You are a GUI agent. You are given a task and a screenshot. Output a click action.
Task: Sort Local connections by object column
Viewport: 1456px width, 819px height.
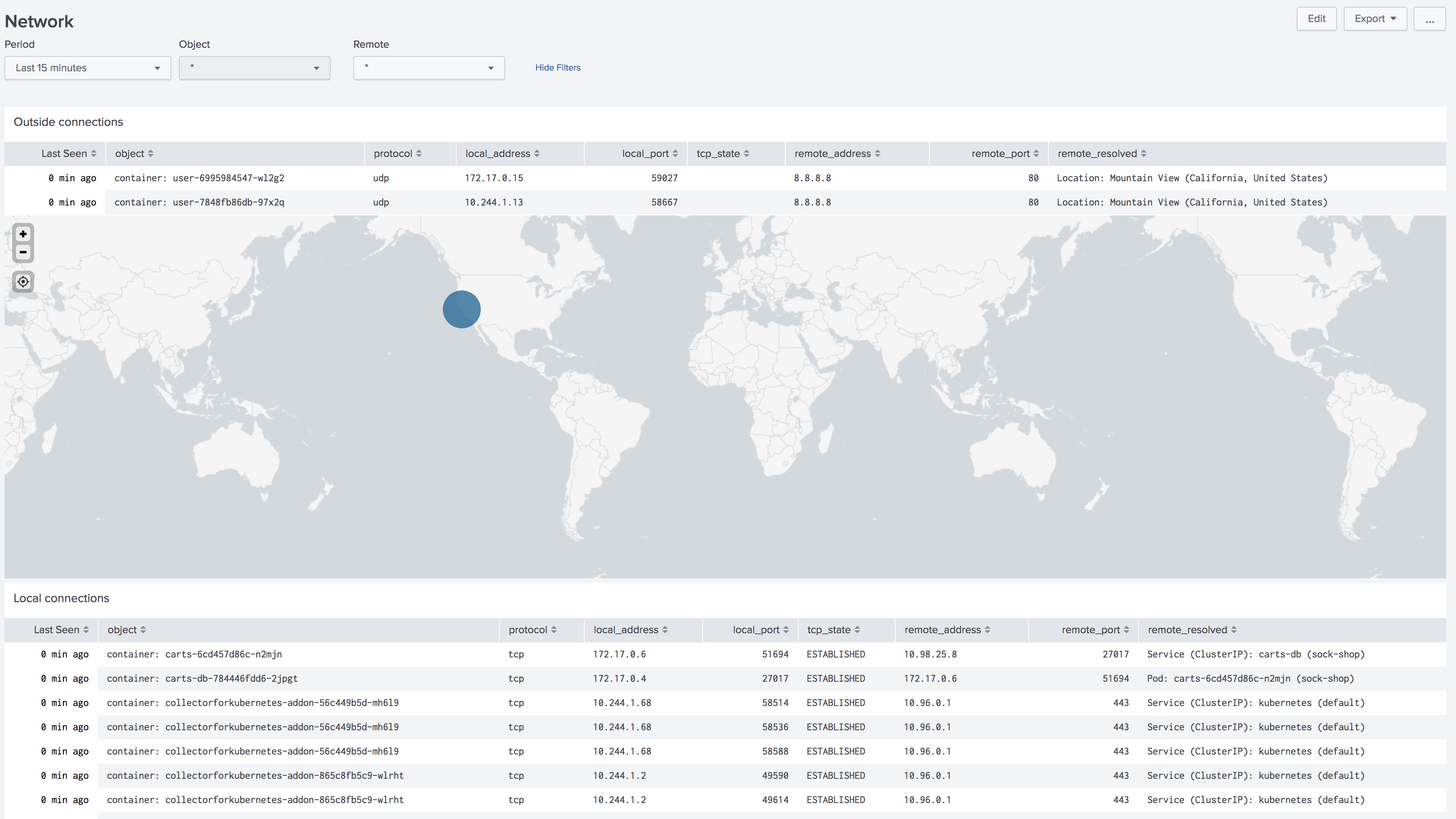tap(127, 630)
